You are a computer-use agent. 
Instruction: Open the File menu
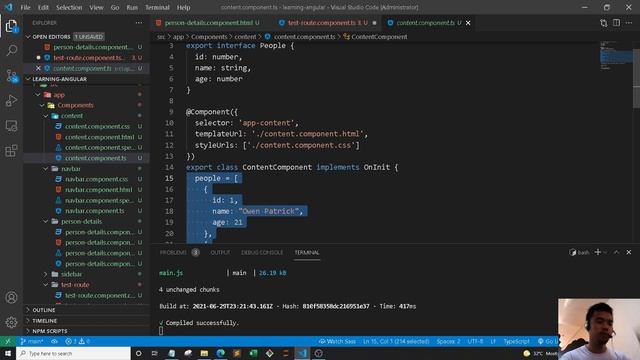tap(25, 7)
